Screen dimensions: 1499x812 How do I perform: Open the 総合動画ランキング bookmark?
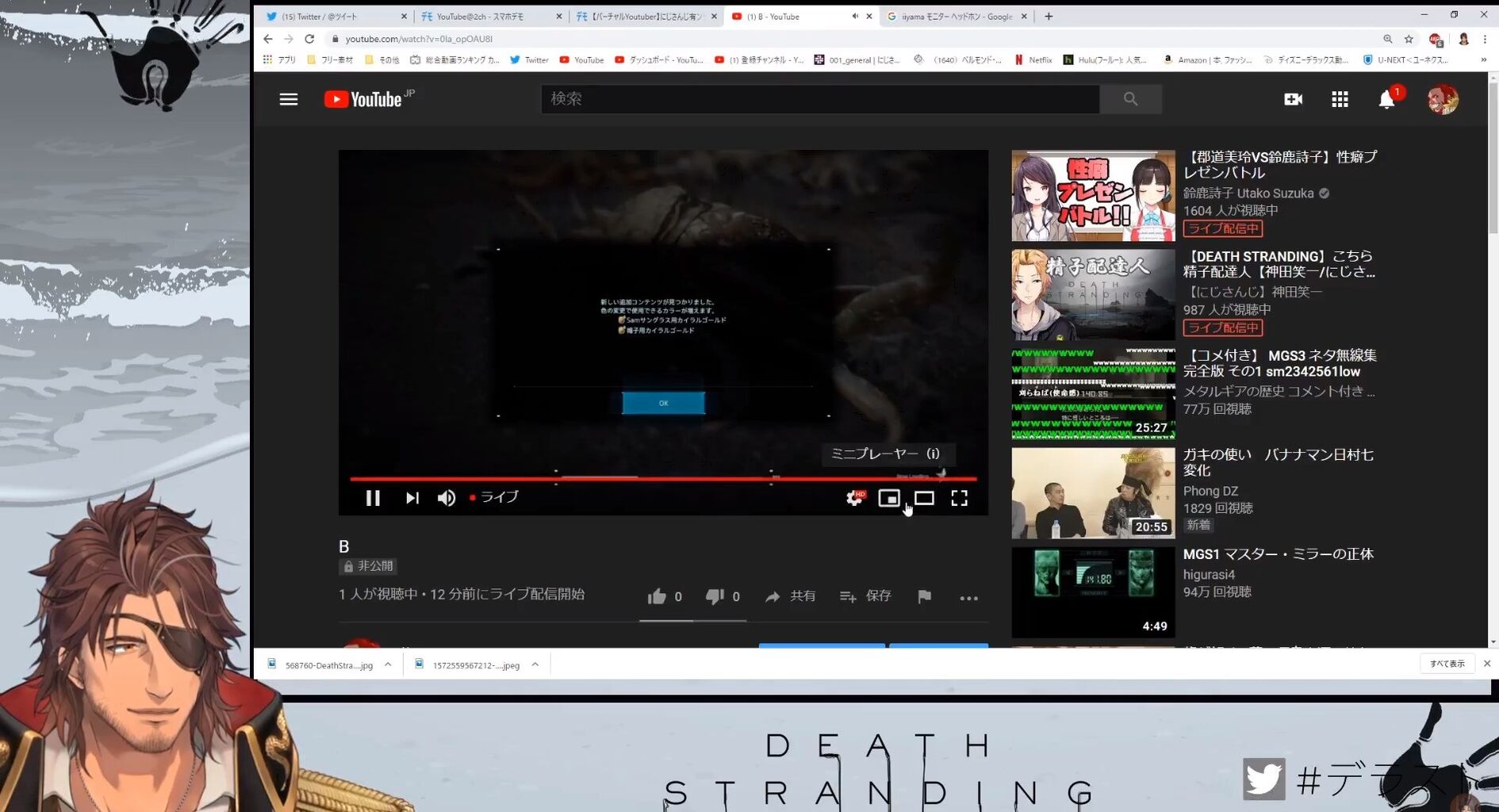454,59
